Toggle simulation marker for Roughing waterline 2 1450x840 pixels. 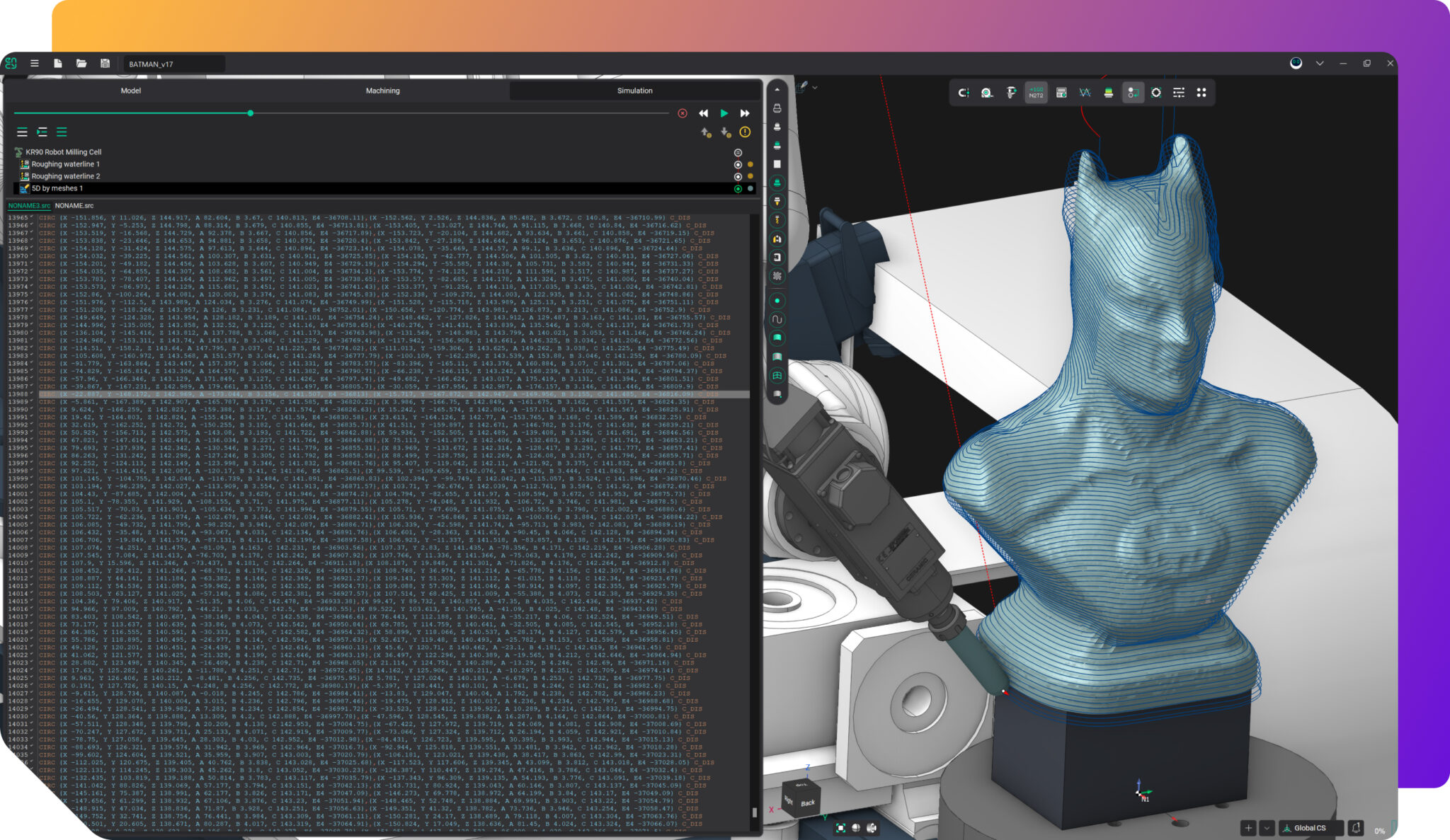click(738, 177)
